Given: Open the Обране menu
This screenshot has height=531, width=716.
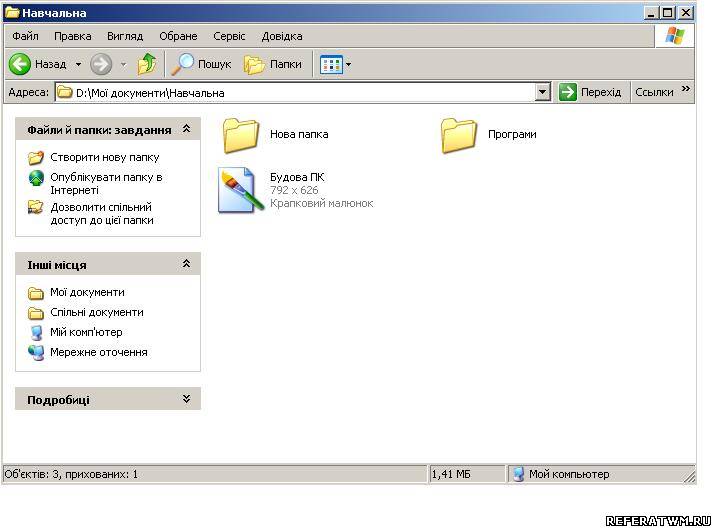Looking at the screenshot, I should tap(178, 36).
